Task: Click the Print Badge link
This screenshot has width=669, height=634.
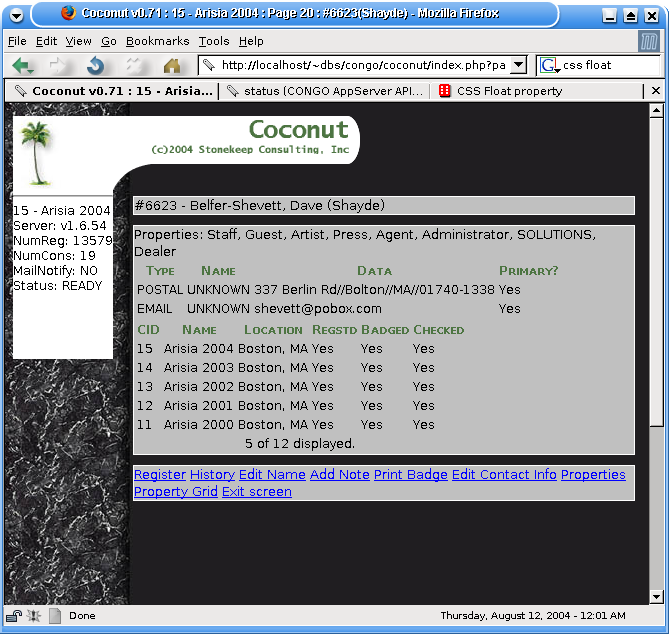Action: point(410,474)
